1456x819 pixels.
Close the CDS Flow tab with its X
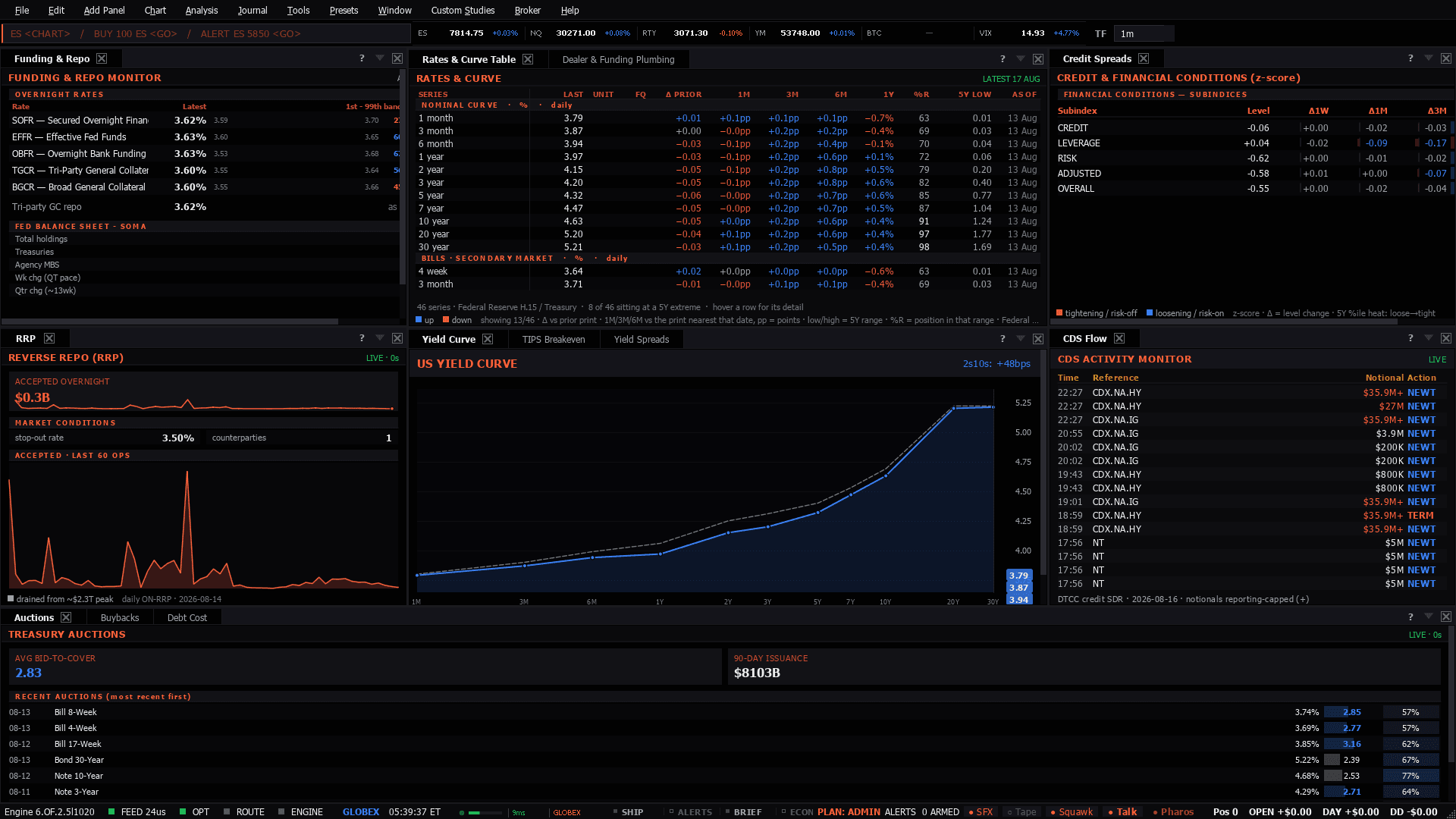click(x=1119, y=338)
